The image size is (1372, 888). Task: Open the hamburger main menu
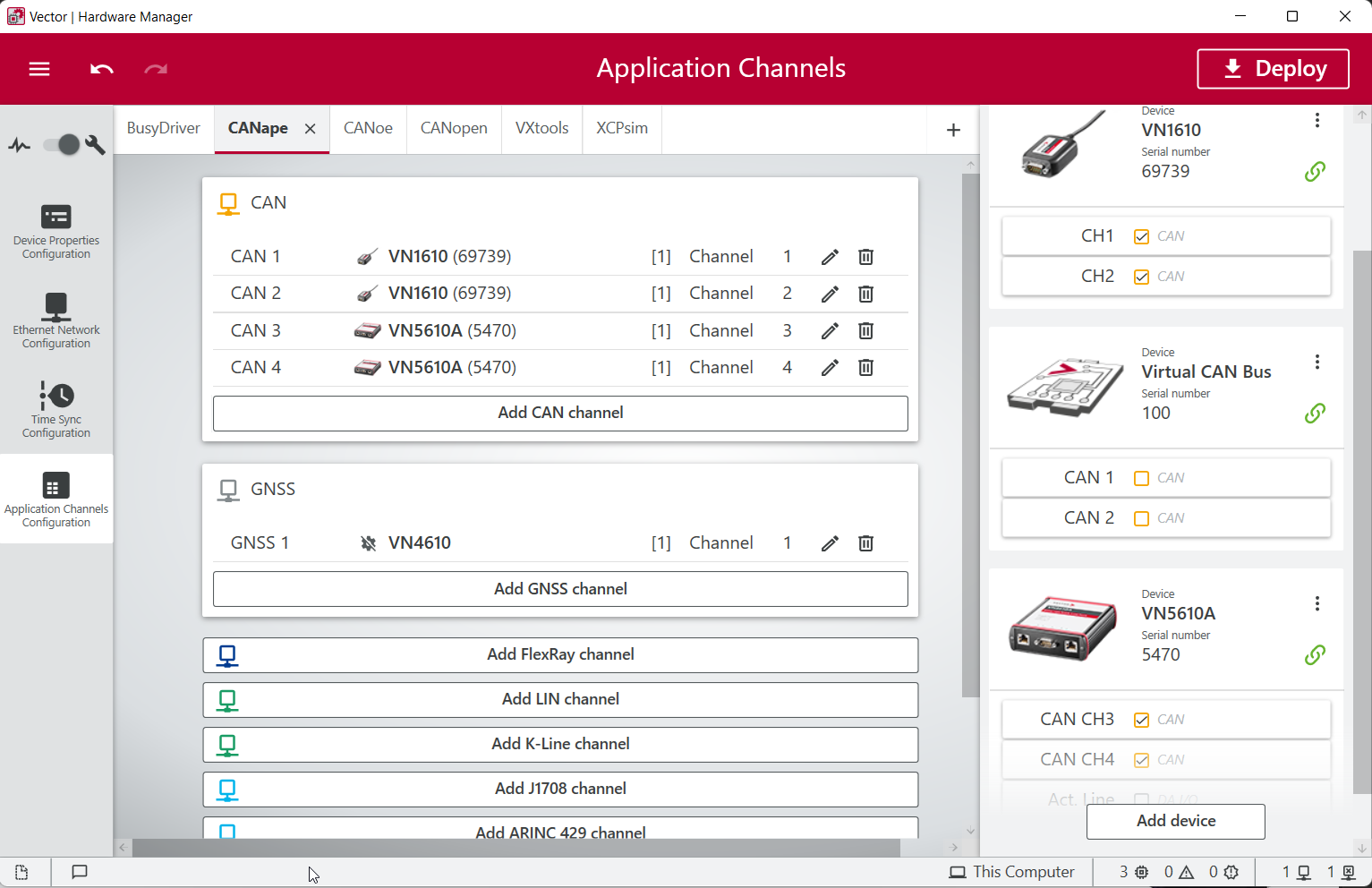click(x=39, y=69)
